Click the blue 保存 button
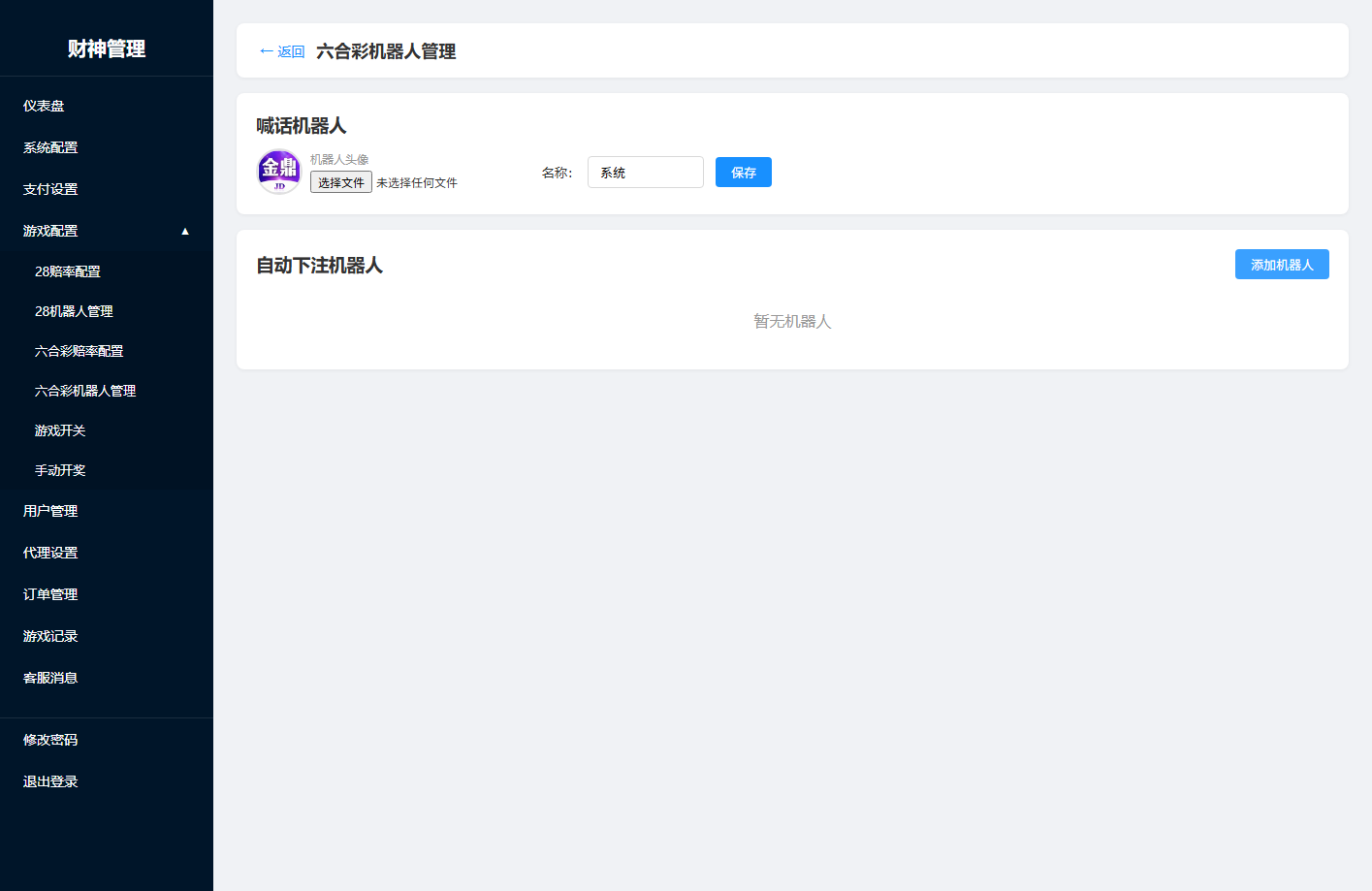1372x891 pixels. point(744,173)
